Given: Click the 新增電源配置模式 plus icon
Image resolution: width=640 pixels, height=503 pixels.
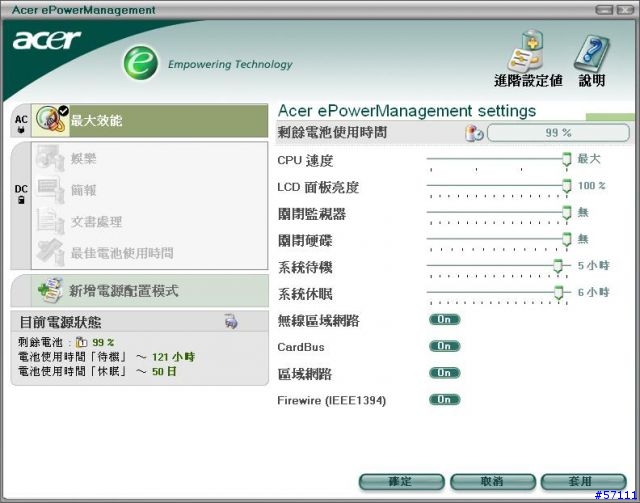Looking at the screenshot, I should point(50,290).
